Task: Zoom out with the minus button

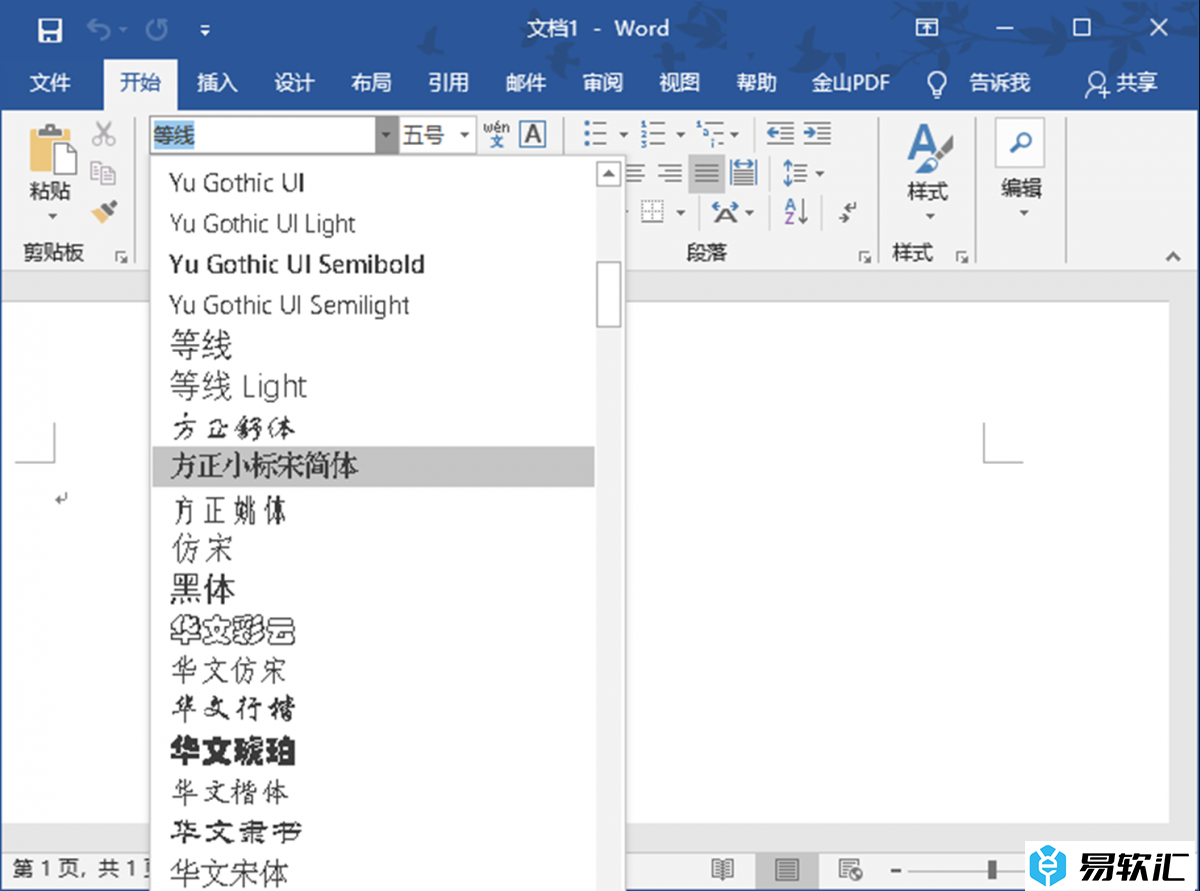Action: (x=897, y=870)
